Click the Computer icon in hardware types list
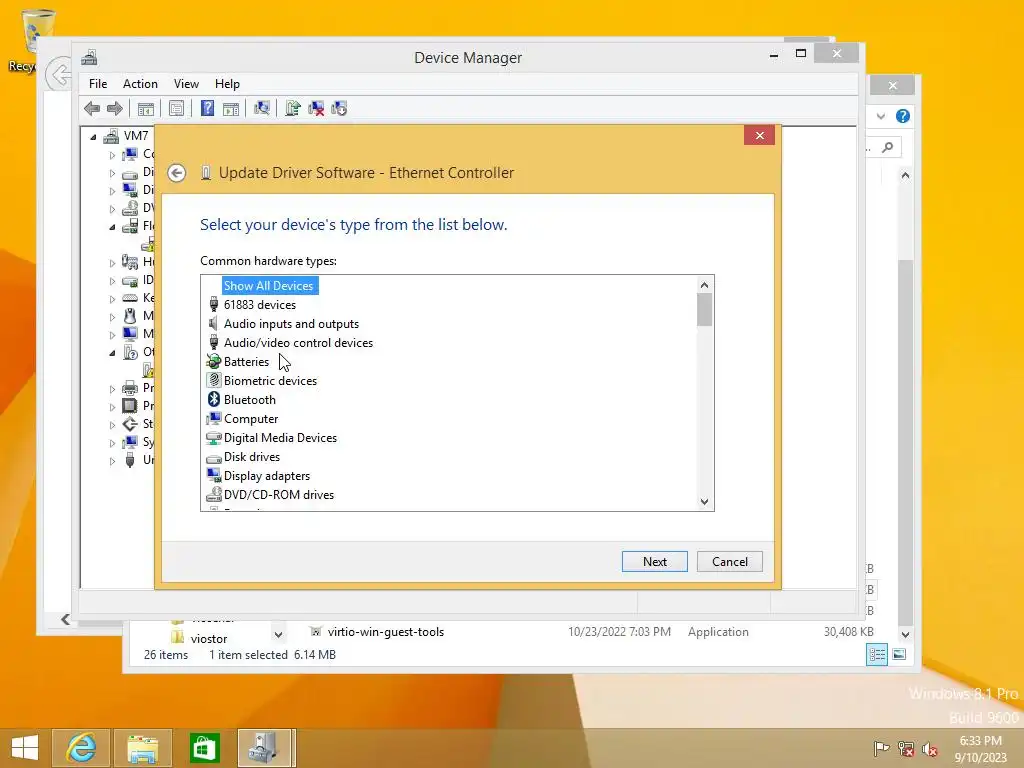This screenshot has width=1024, height=768. (x=214, y=418)
